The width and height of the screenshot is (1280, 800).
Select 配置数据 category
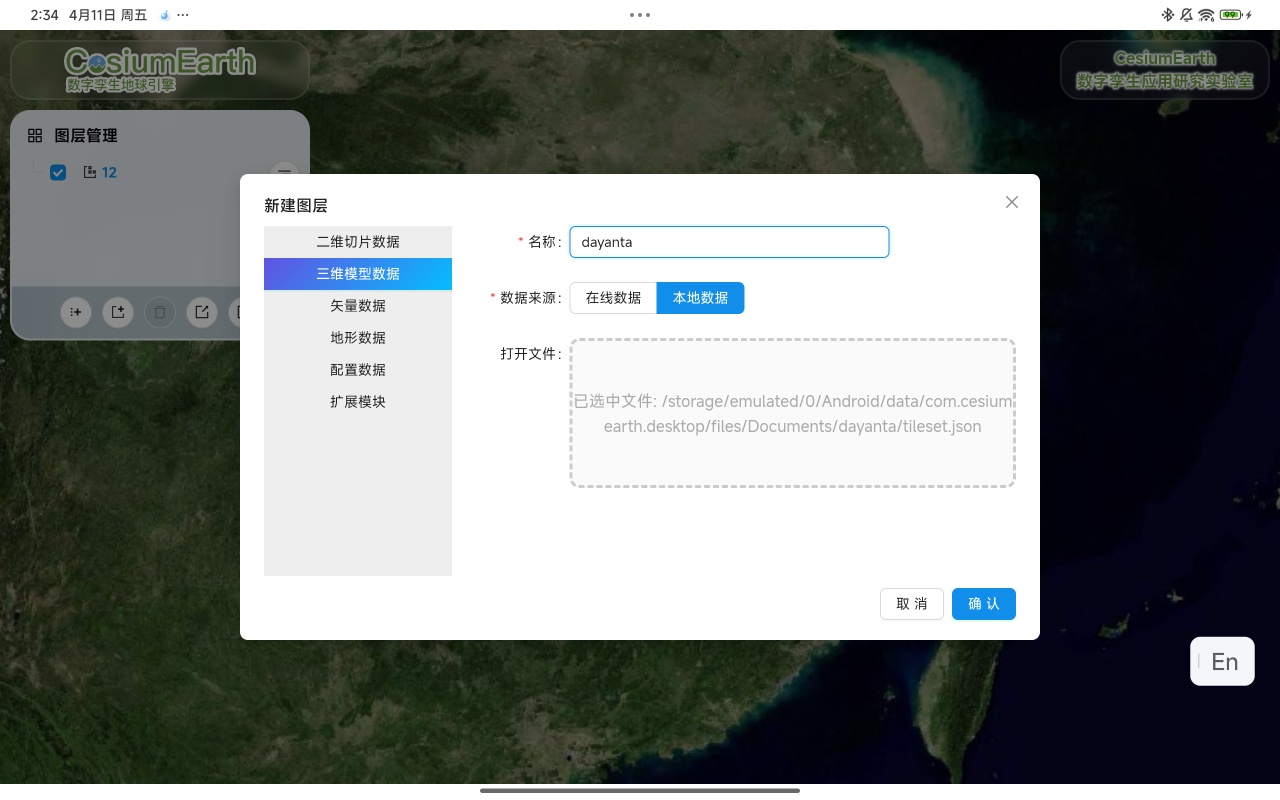coord(358,370)
